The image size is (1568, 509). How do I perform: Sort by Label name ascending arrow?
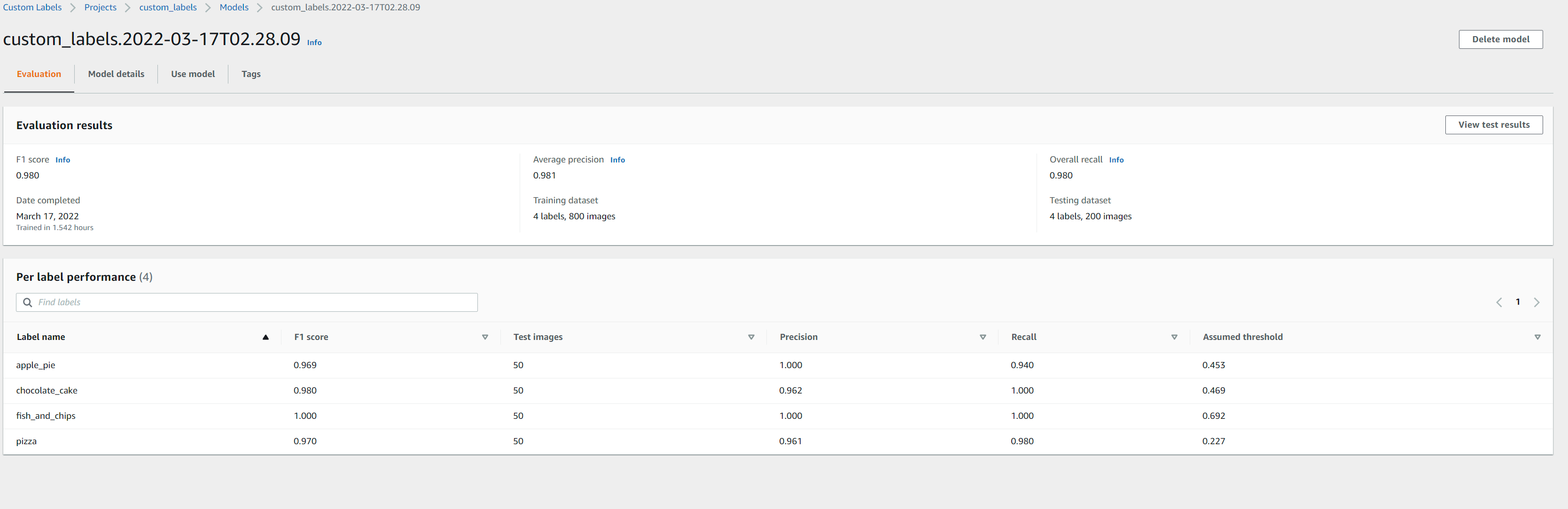pyautogui.click(x=265, y=337)
